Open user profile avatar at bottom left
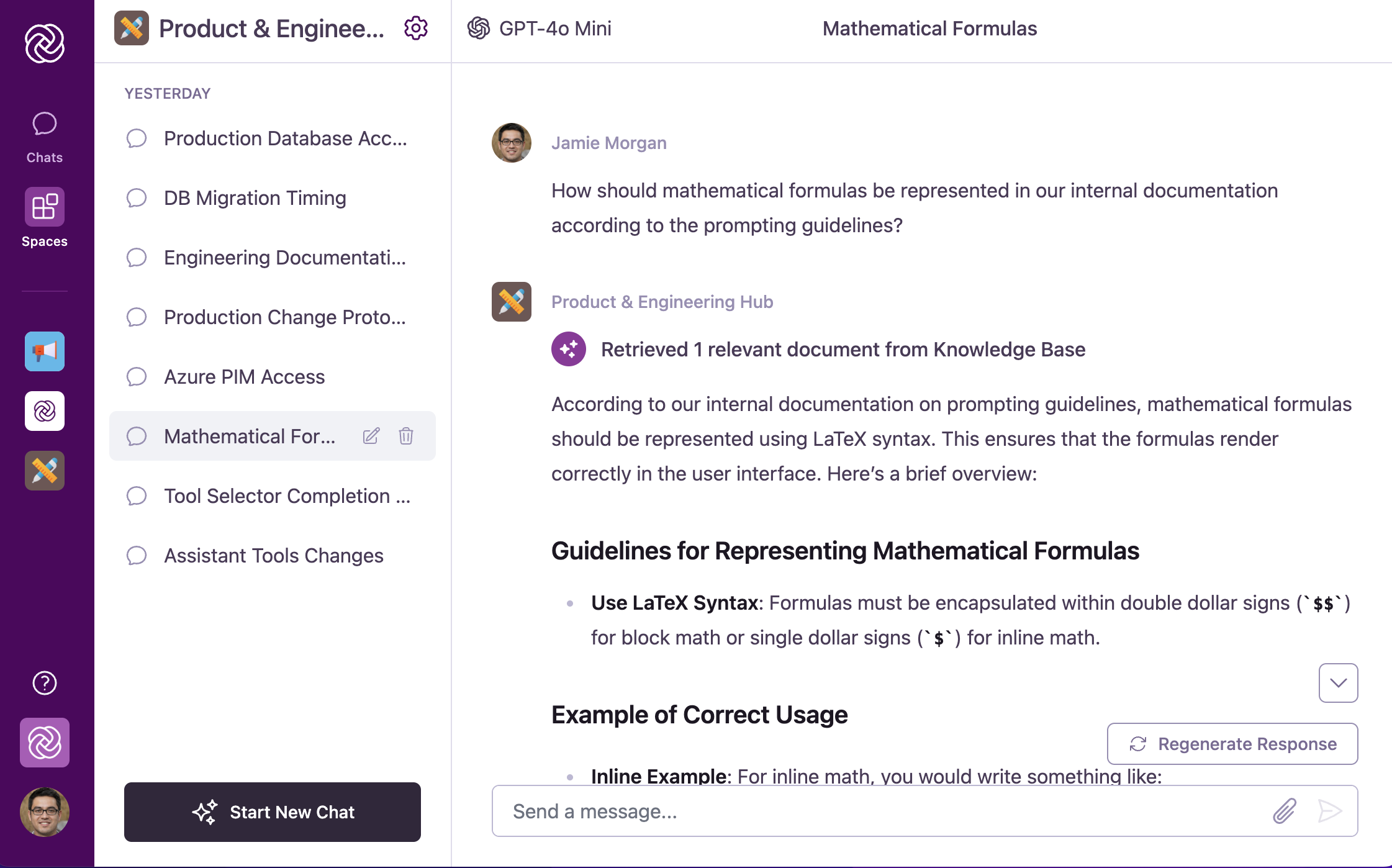The image size is (1392, 868). point(44,812)
